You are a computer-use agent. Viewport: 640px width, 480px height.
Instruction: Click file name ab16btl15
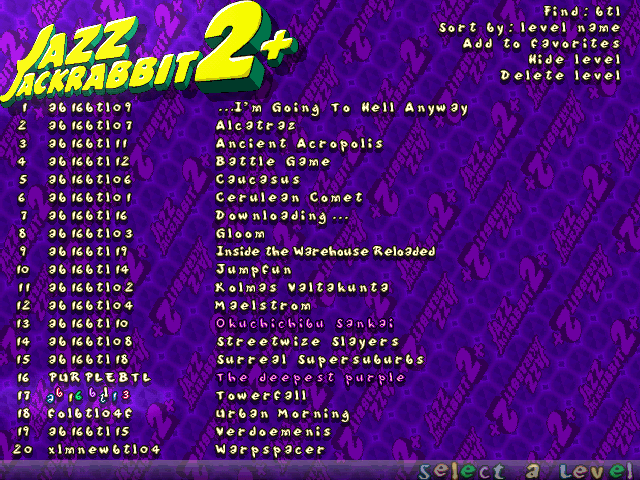pos(89,431)
